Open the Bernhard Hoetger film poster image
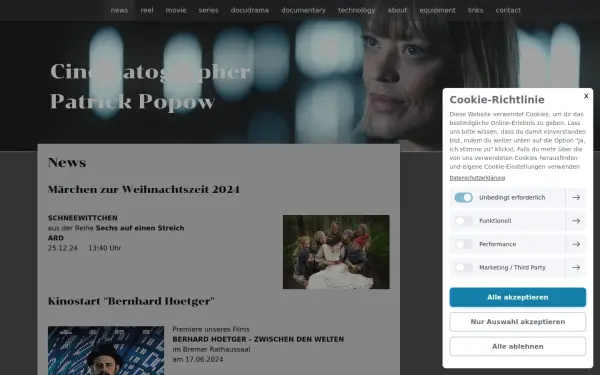 point(106,351)
